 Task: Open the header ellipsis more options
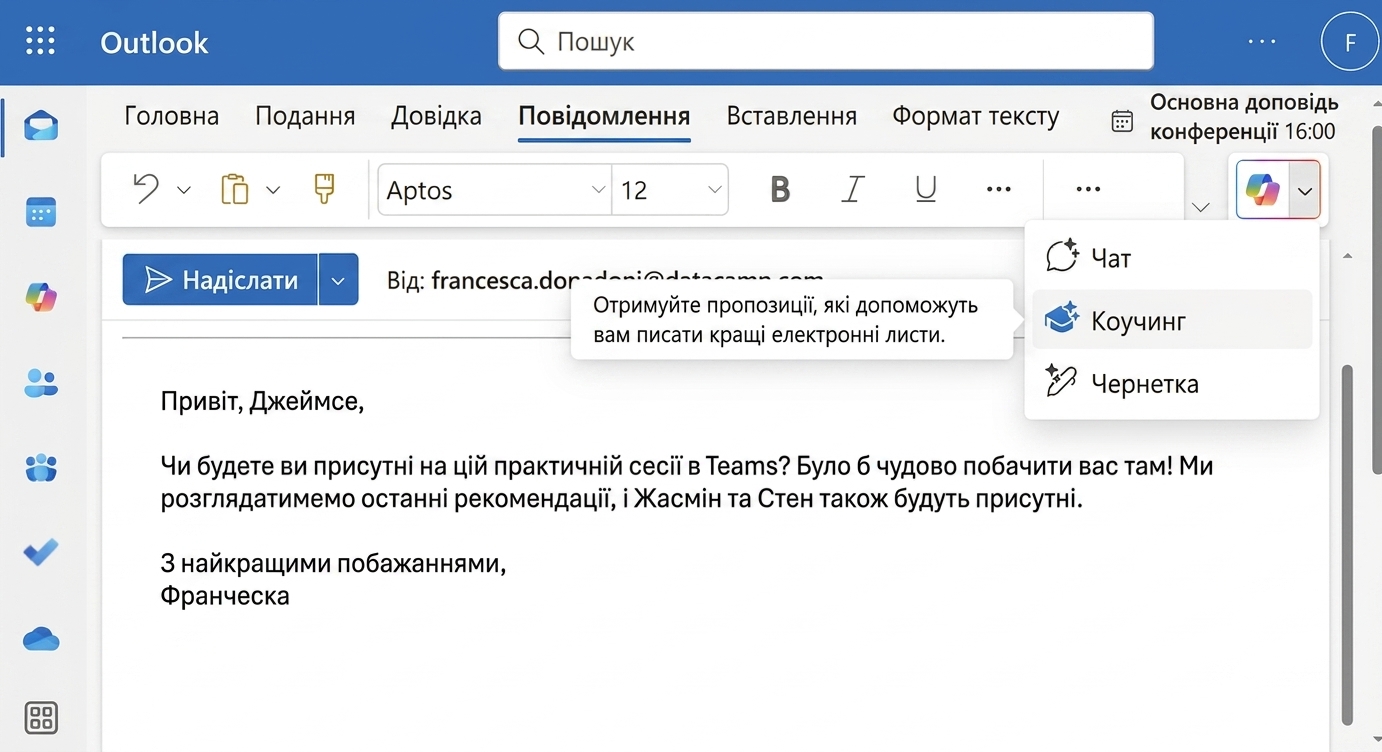[1262, 42]
